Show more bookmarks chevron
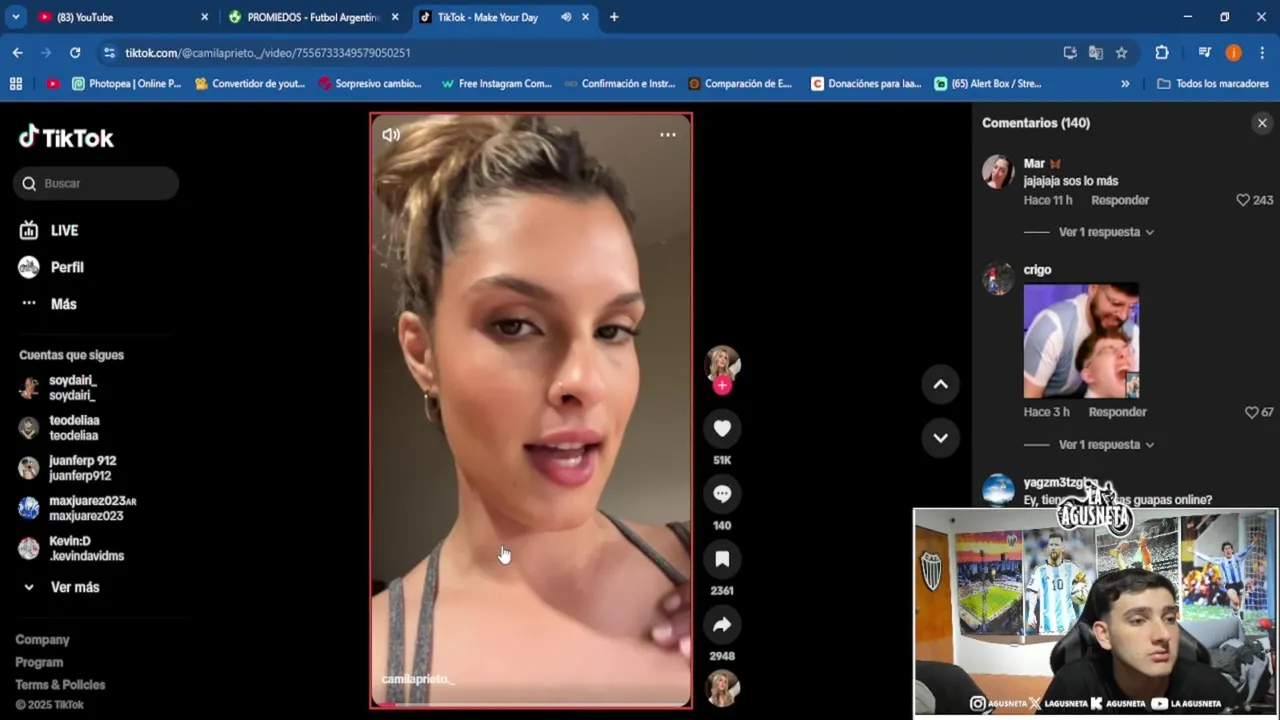The width and height of the screenshot is (1280, 720). (1125, 84)
